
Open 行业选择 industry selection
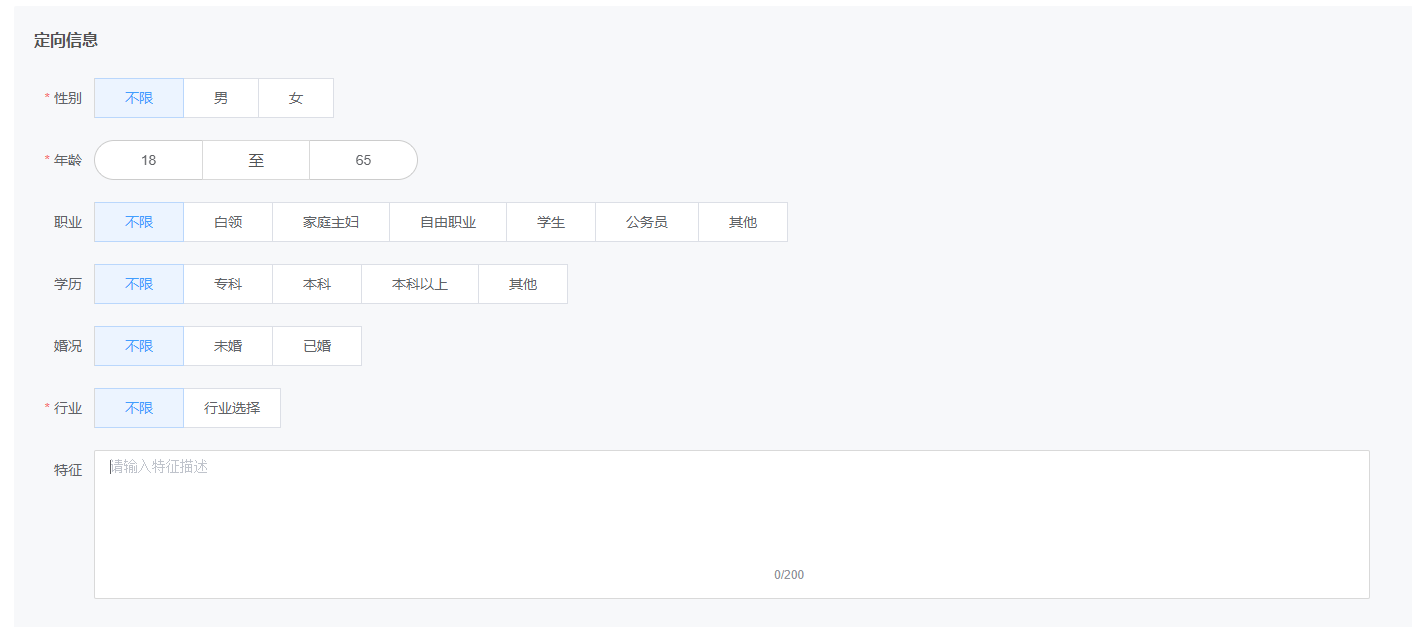coord(232,408)
